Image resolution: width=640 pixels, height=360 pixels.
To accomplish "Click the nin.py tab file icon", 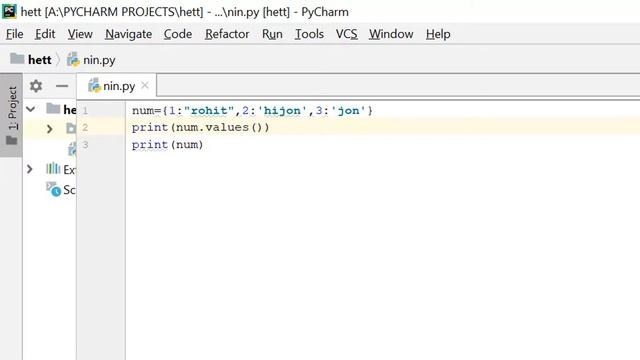I will 94,86.
